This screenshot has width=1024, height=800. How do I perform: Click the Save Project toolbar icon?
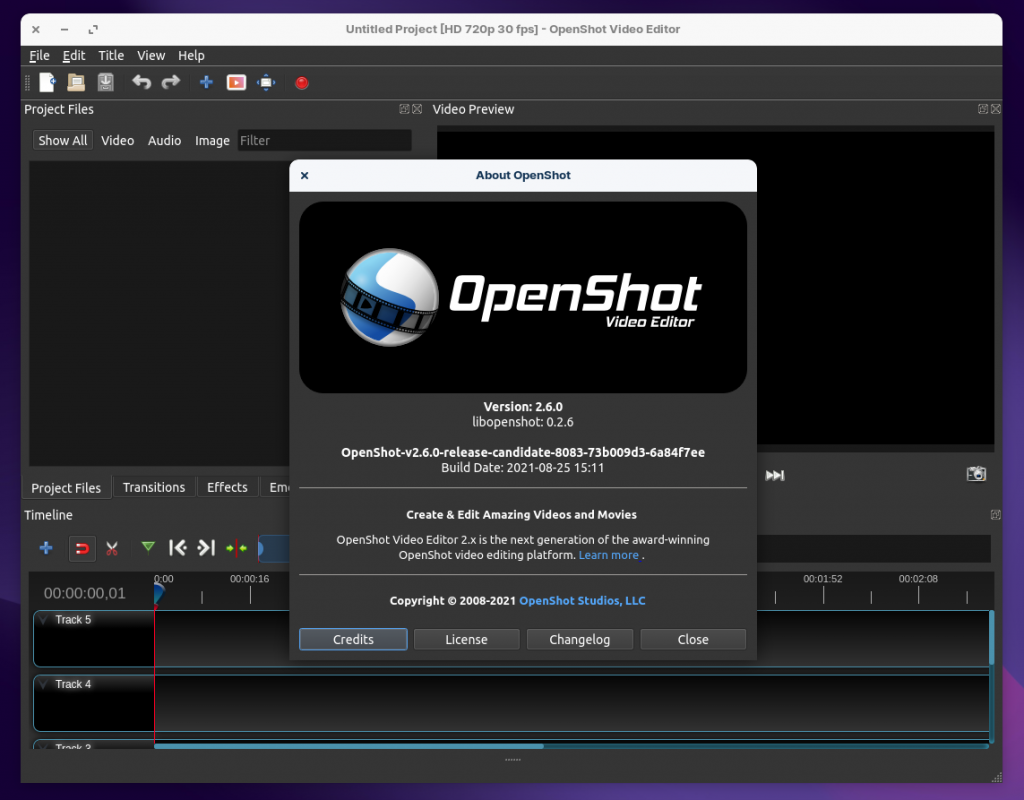coord(105,83)
